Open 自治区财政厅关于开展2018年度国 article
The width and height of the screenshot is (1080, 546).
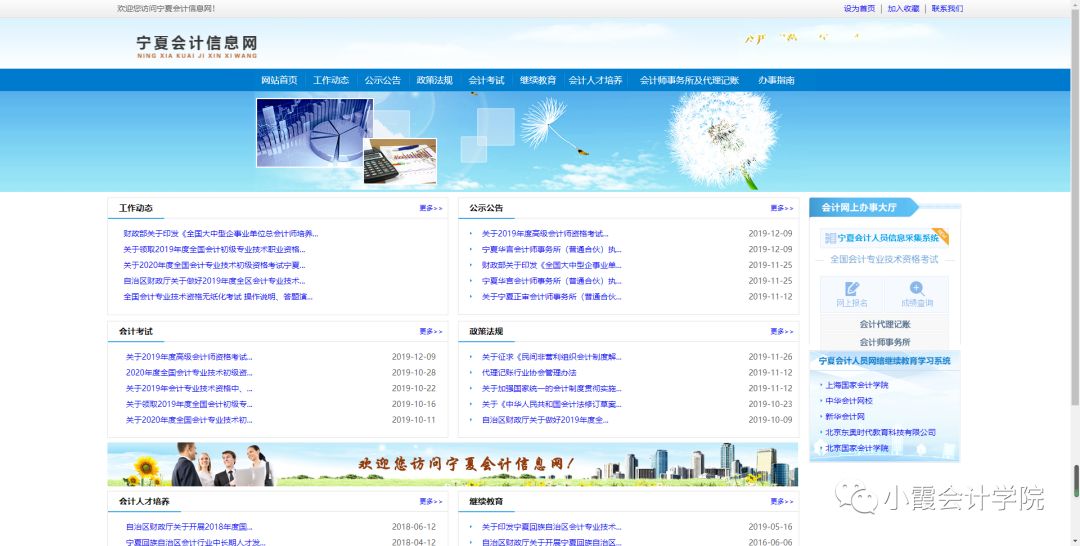click(189, 527)
